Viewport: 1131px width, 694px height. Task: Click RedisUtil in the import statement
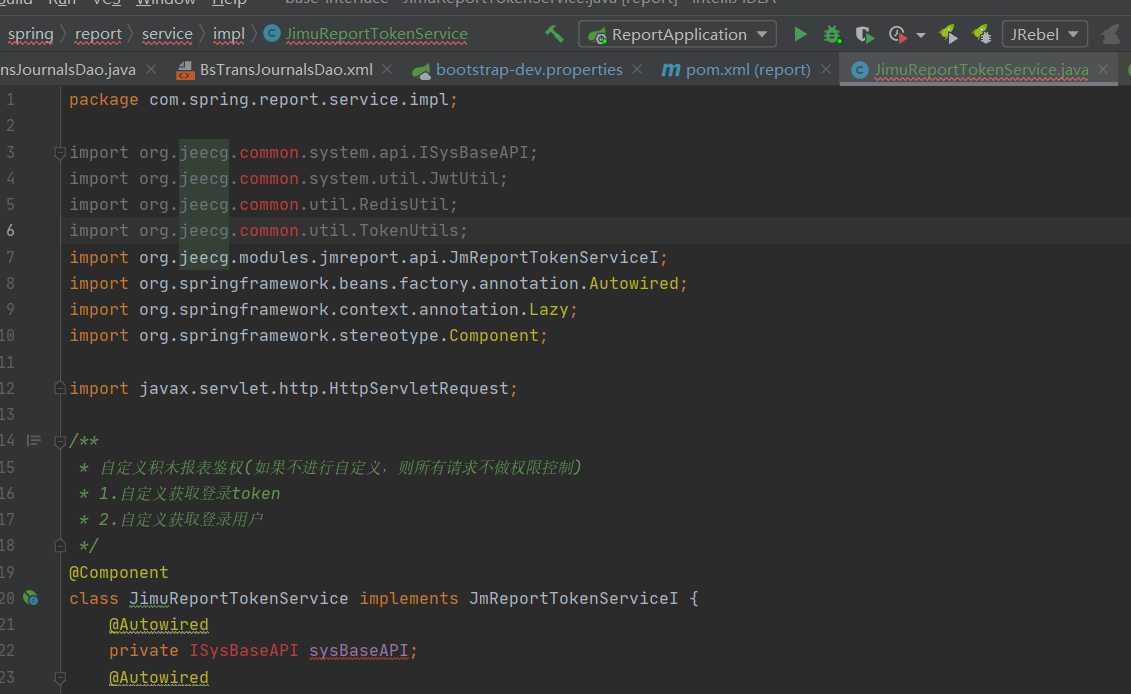403,204
